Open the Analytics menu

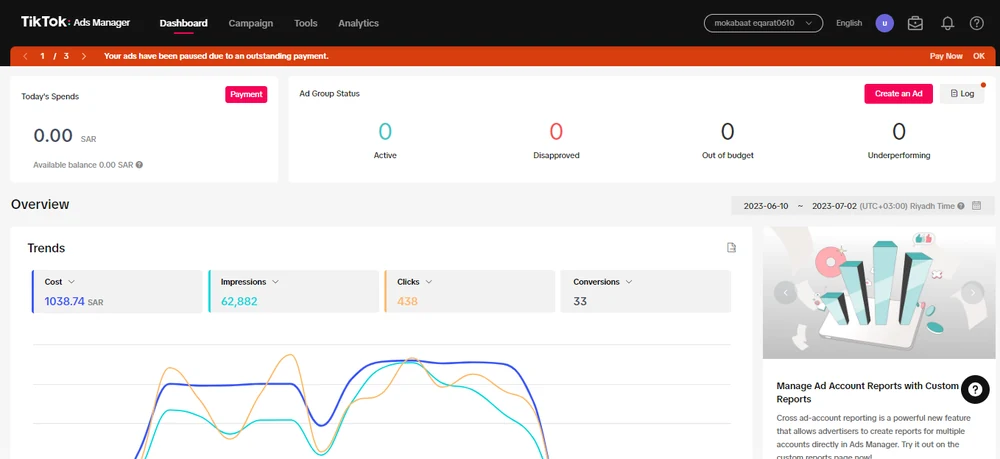pos(358,23)
